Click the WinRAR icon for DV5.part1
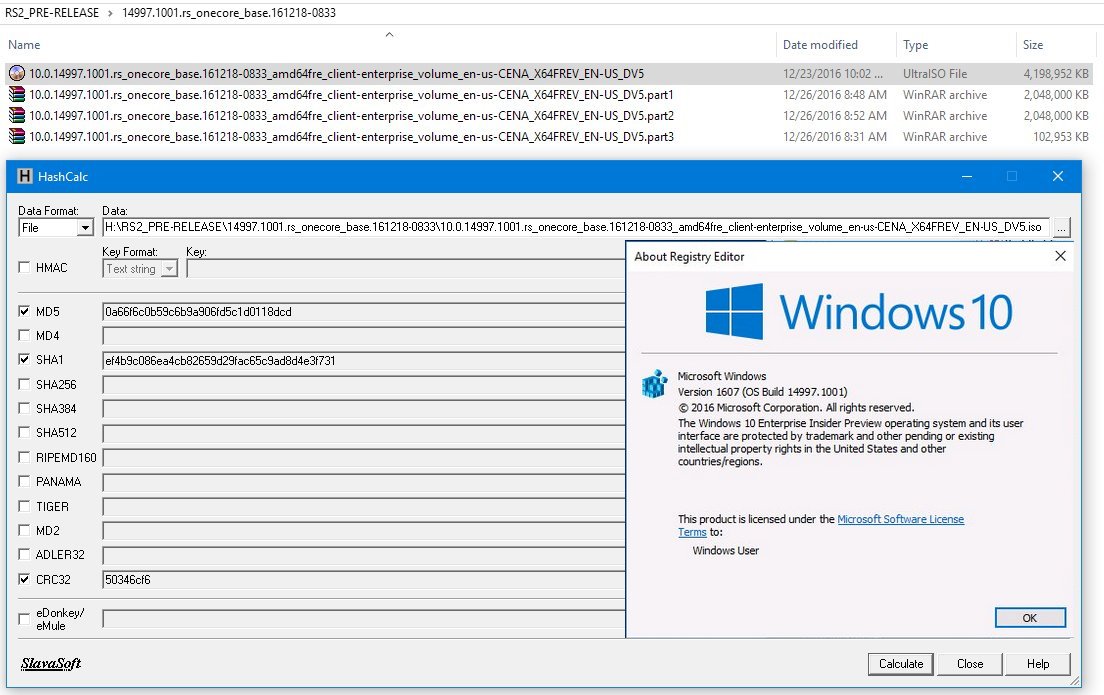 (x=17, y=94)
